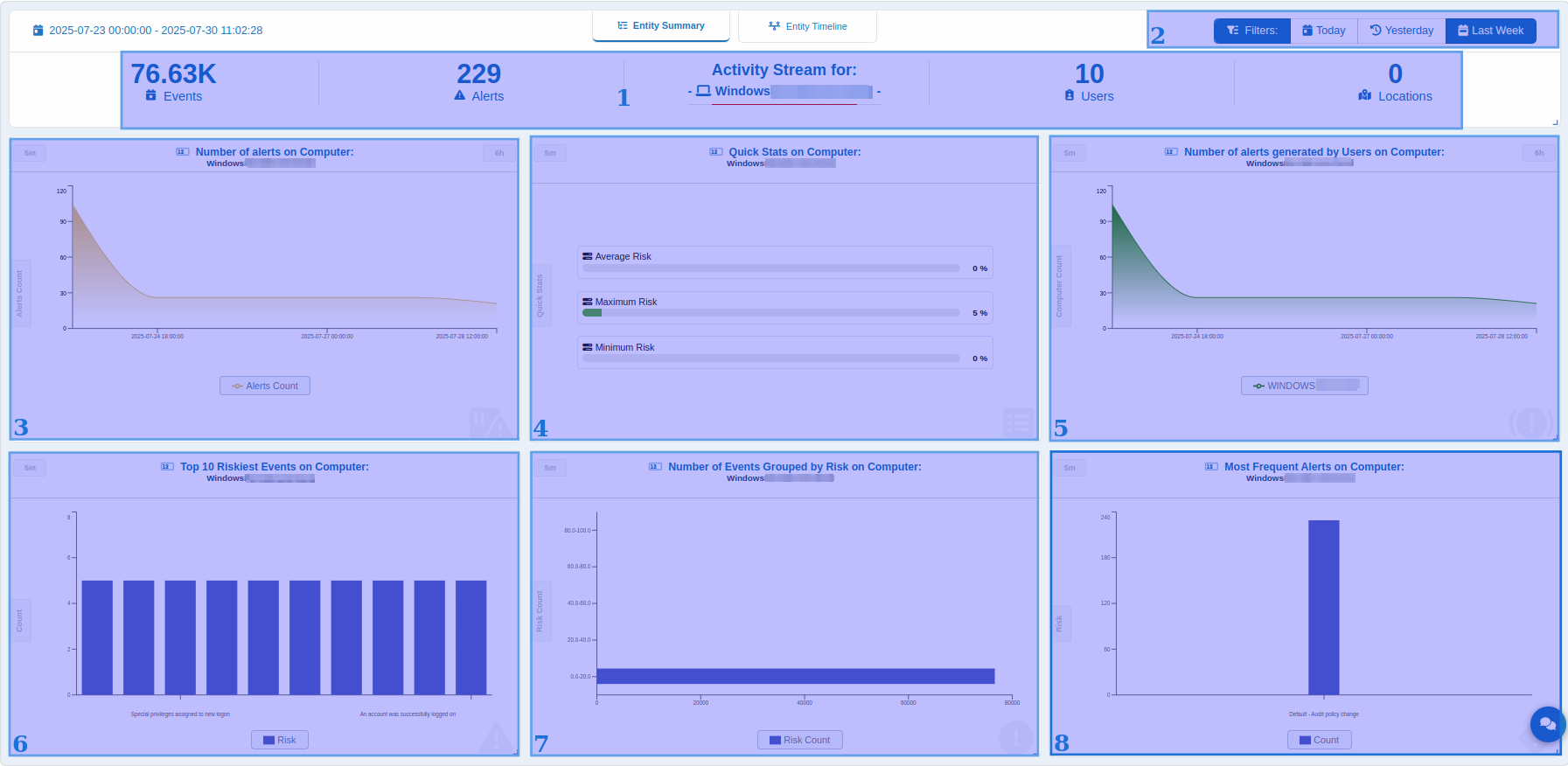Click the laptop icon in Activity Stream
Viewport: 1568px width, 766px height.
click(703, 91)
